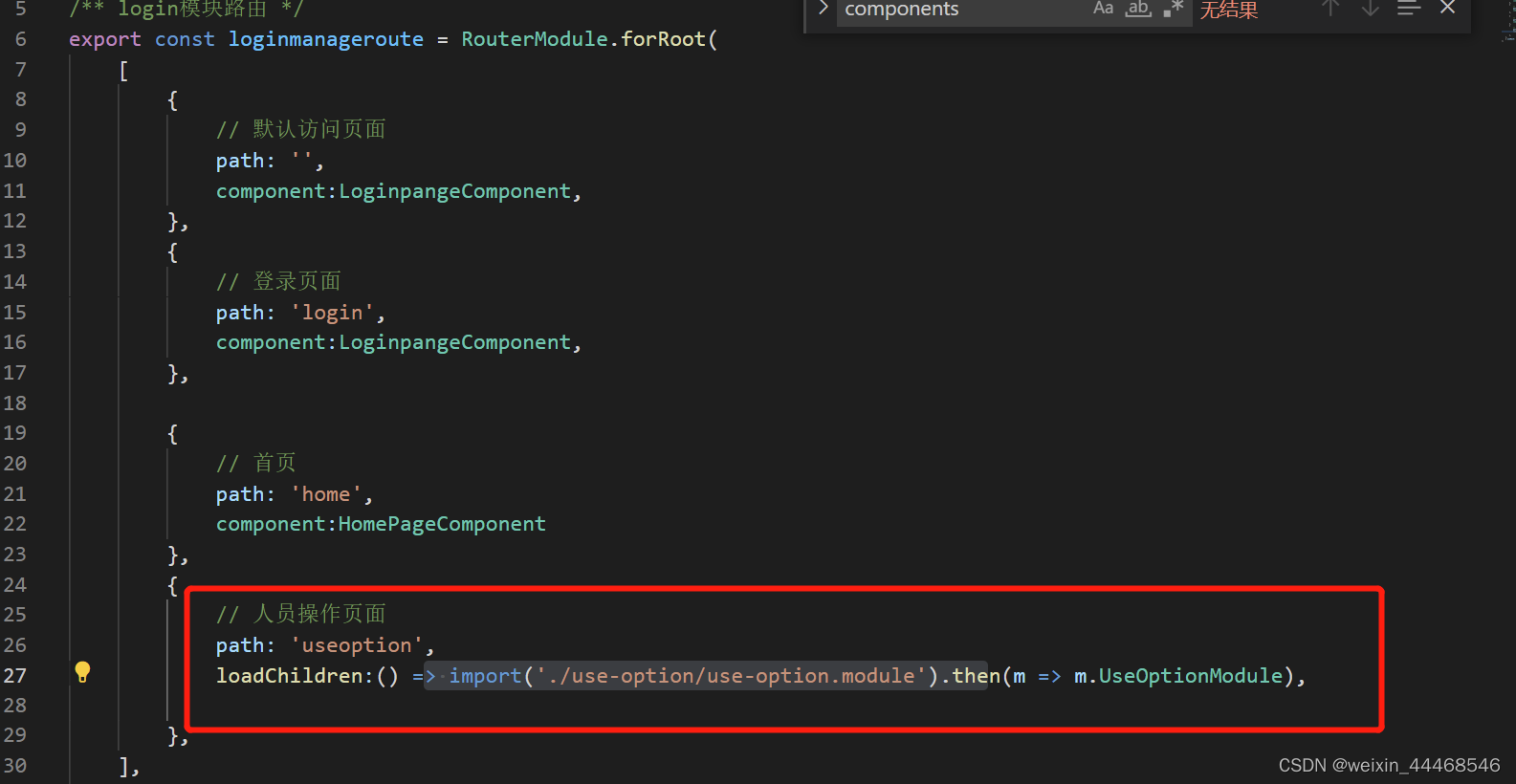Screen dimensions: 1516x784
Task: Click line number 27 in the gutter
Action: pyautogui.click(x=14, y=675)
